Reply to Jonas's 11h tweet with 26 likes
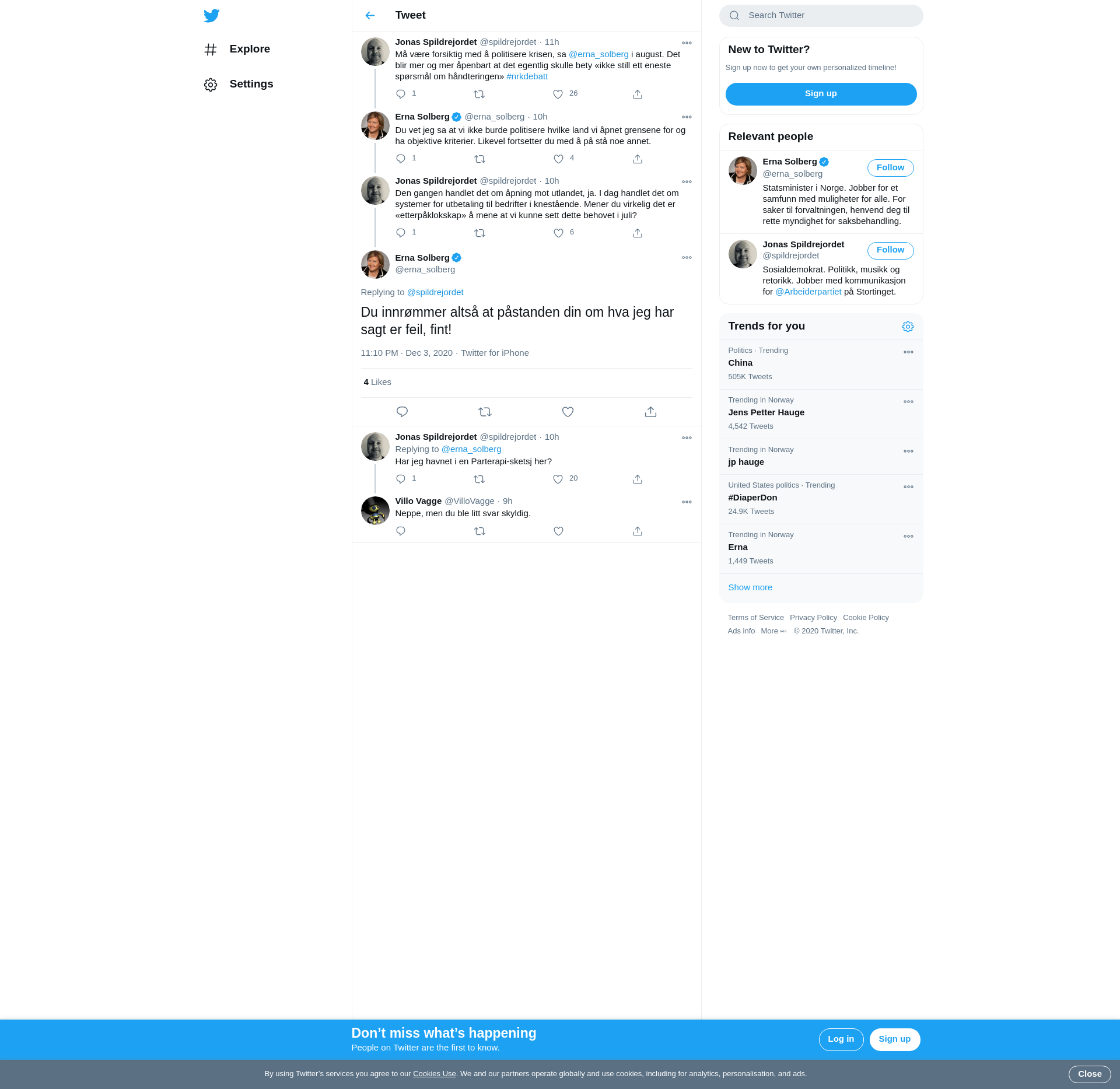 click(x=401, y=94)
